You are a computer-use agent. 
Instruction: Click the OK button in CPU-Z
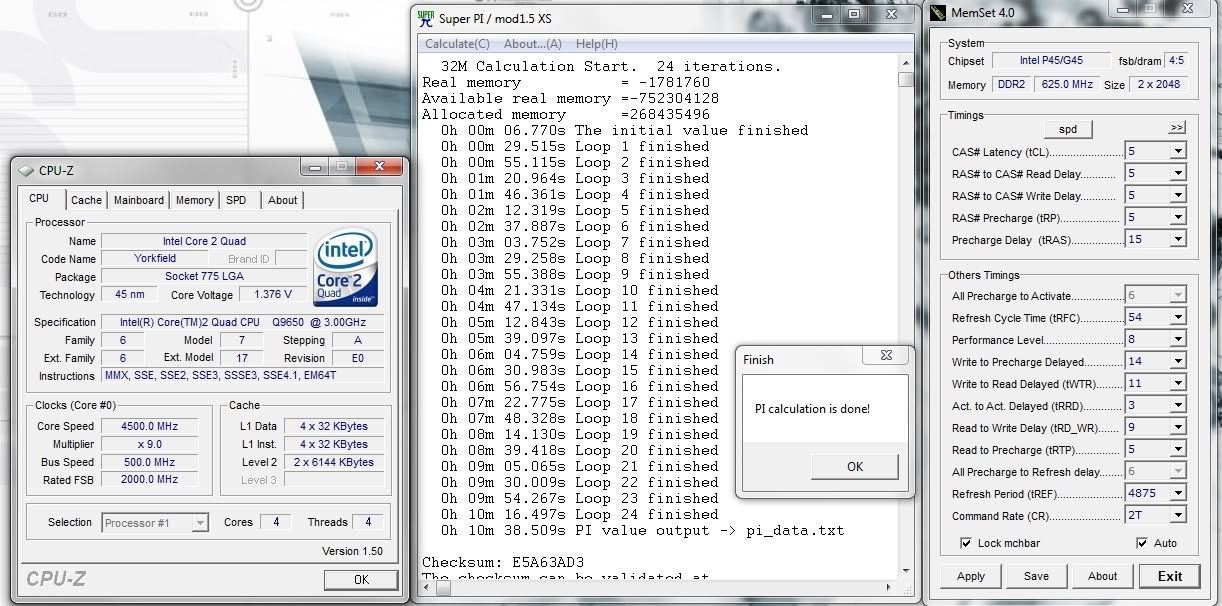click(361, 580)
